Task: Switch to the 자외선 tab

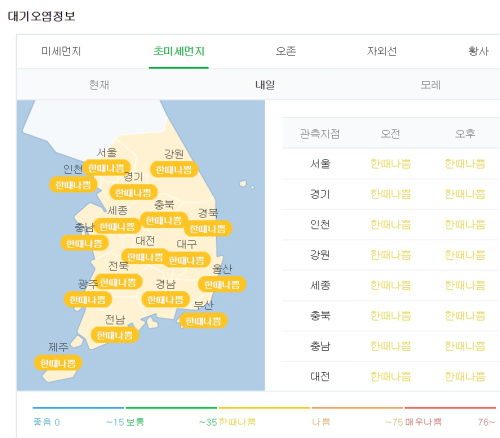Action: [x=382, y=51]
